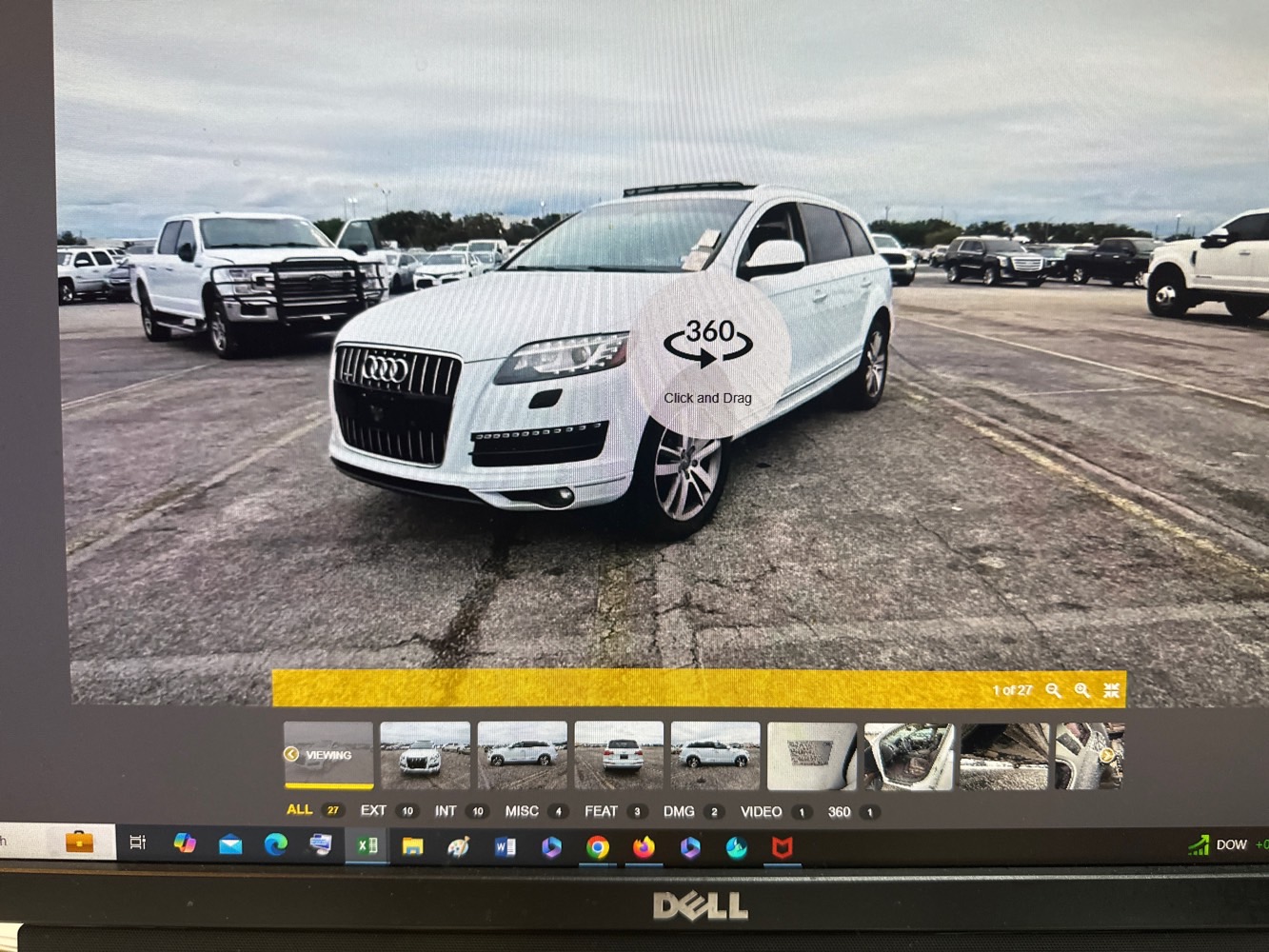Select the MISC 4 photos tab
Screen dimensions: 1269x952
pos(537,811)
